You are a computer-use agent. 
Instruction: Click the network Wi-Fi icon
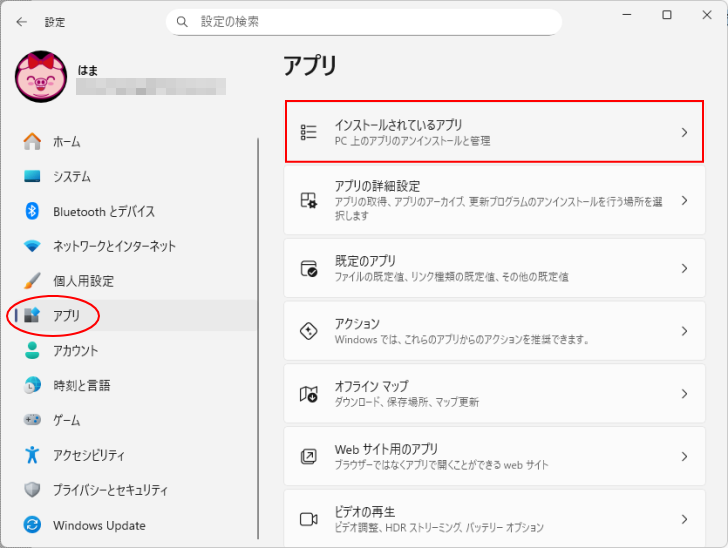pos(32,246)
